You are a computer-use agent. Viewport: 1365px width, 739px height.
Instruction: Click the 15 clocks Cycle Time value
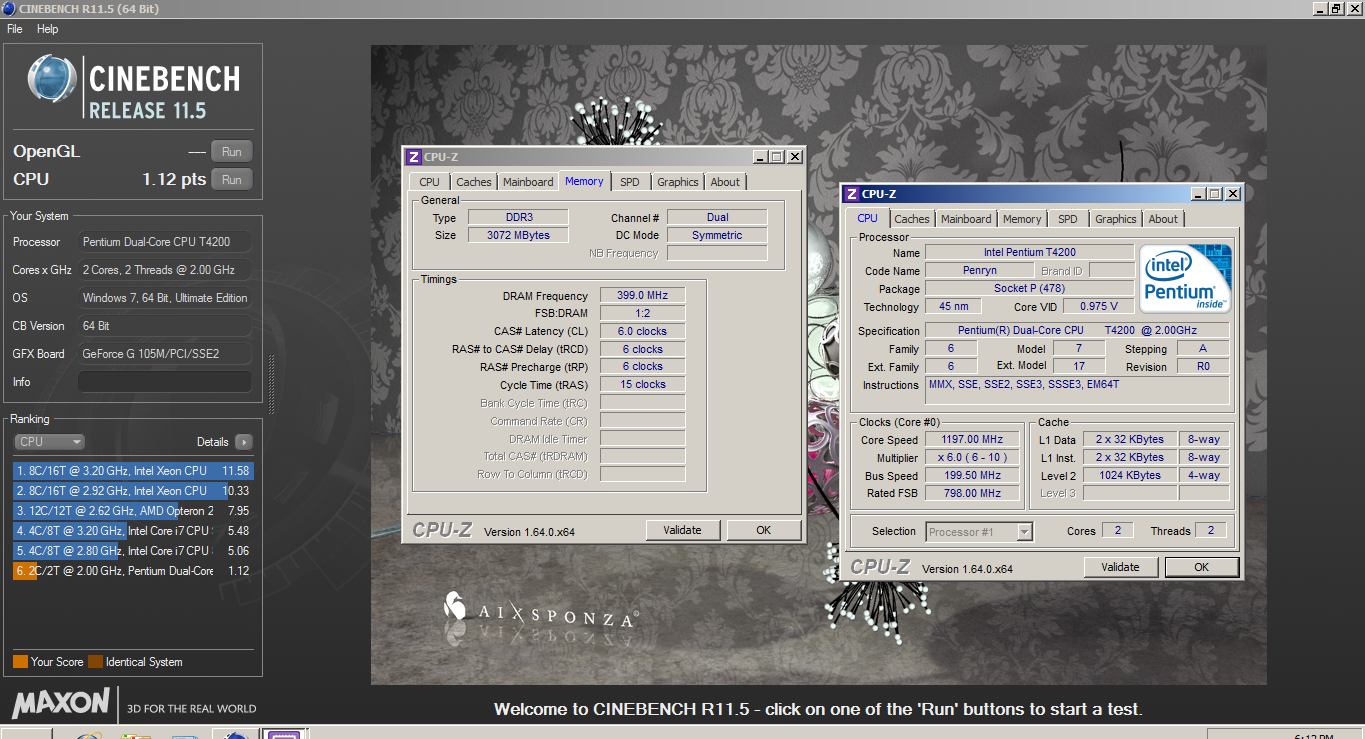(642, 384)
